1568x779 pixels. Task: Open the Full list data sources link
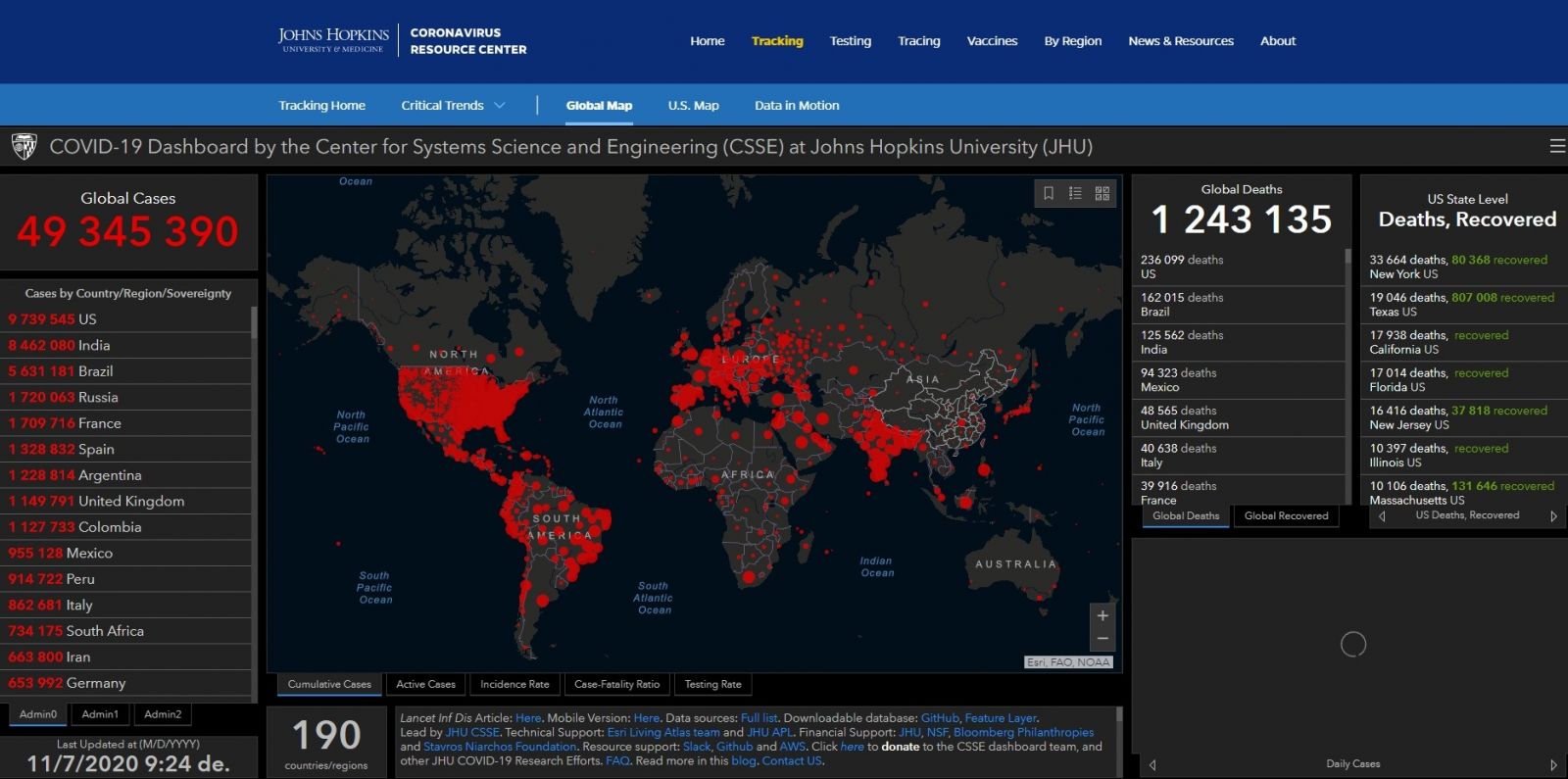759,718
